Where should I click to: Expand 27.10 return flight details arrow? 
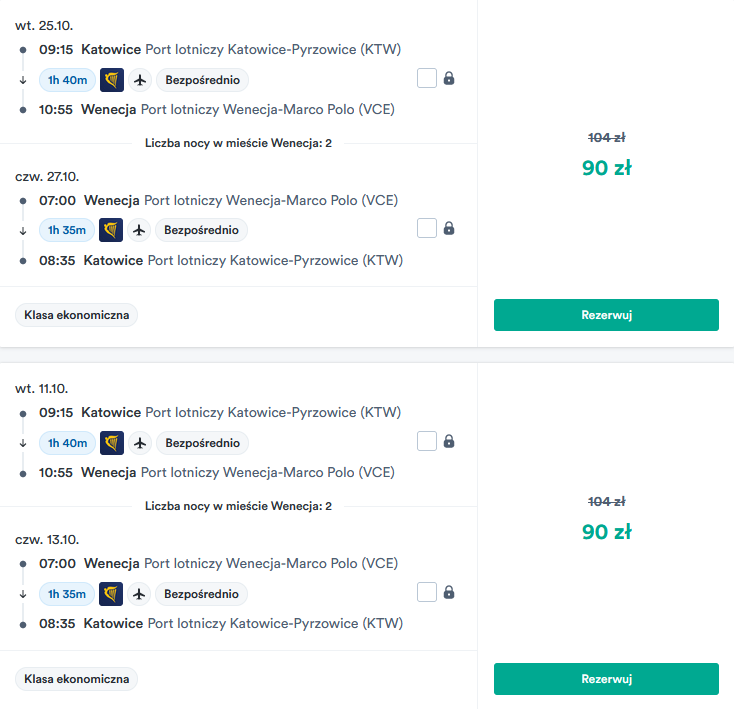[23, 231]
